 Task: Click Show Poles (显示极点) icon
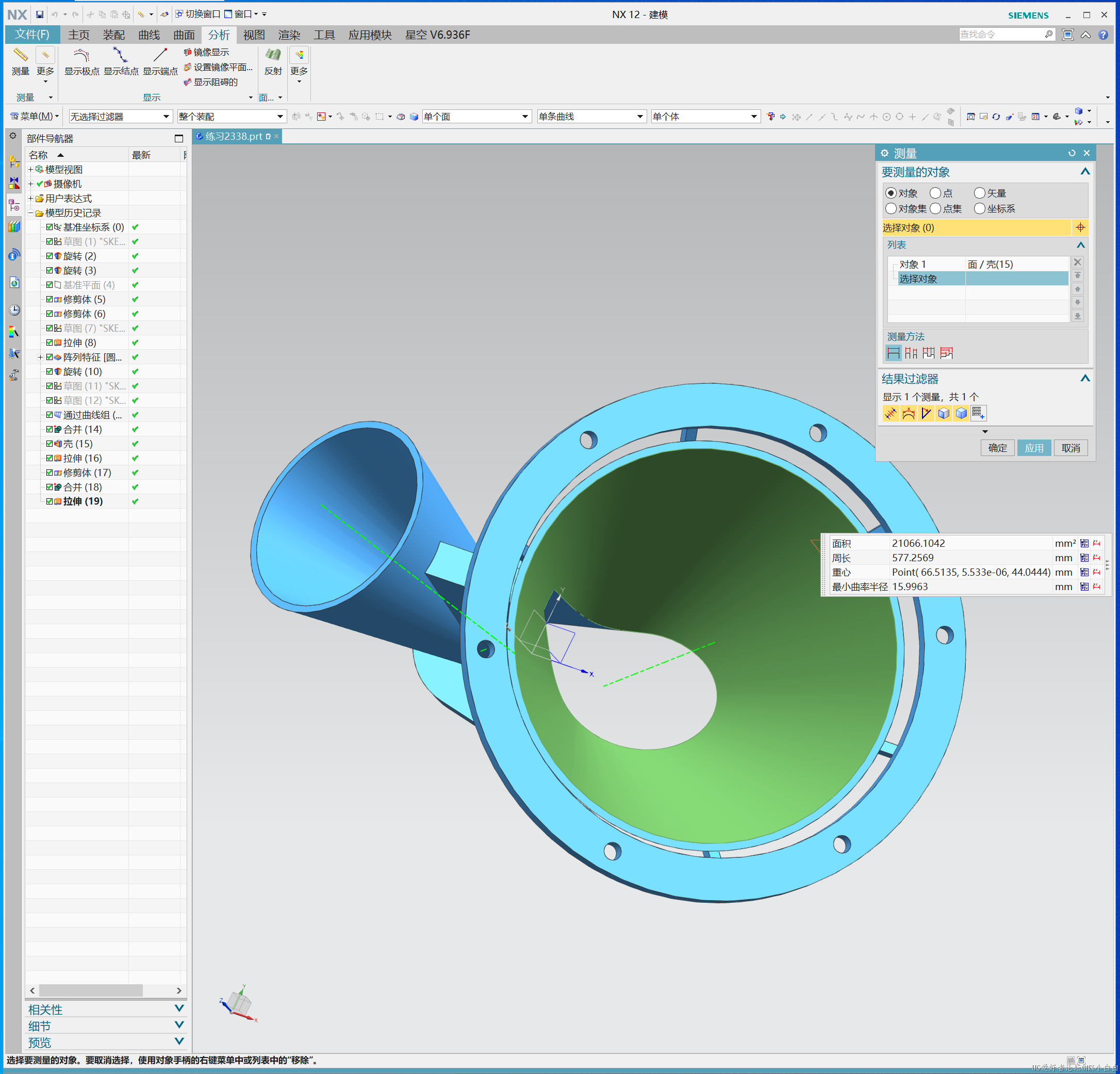pos(81,55)
